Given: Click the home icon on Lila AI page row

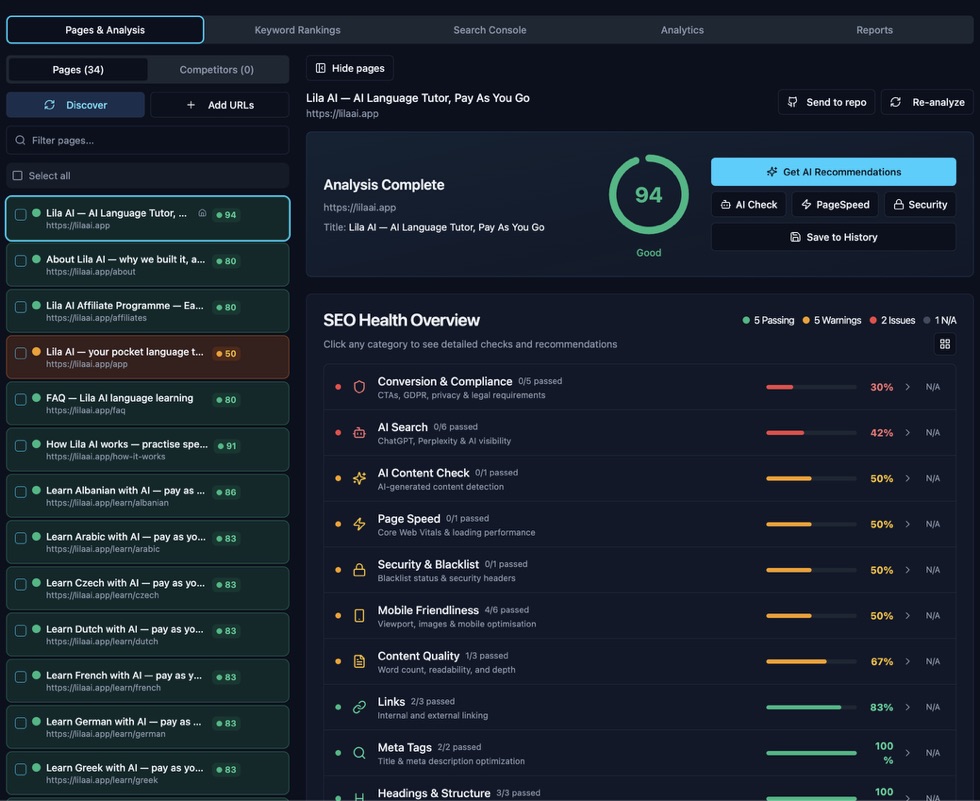Looking at the screenshot, I should [x=202, y=213].
